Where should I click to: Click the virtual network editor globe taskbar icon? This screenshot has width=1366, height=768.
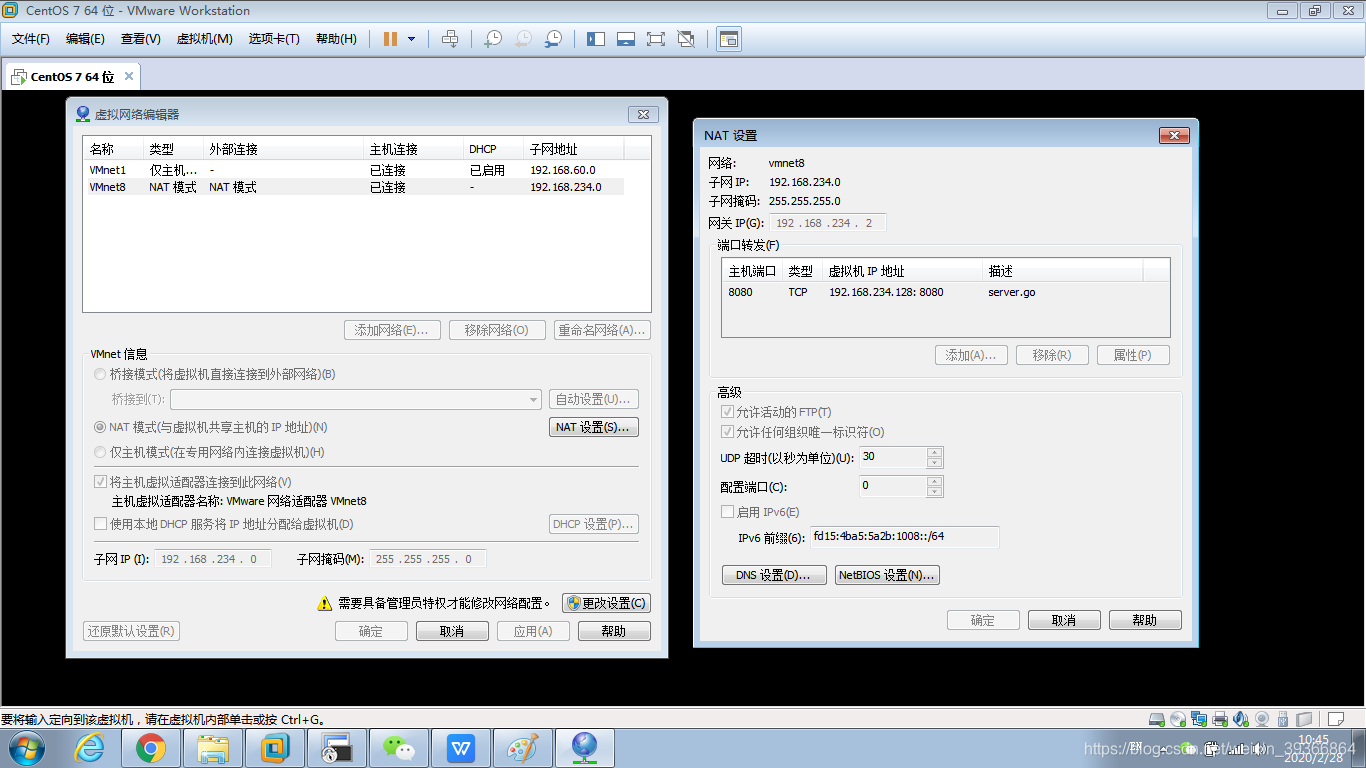[585, 748]
